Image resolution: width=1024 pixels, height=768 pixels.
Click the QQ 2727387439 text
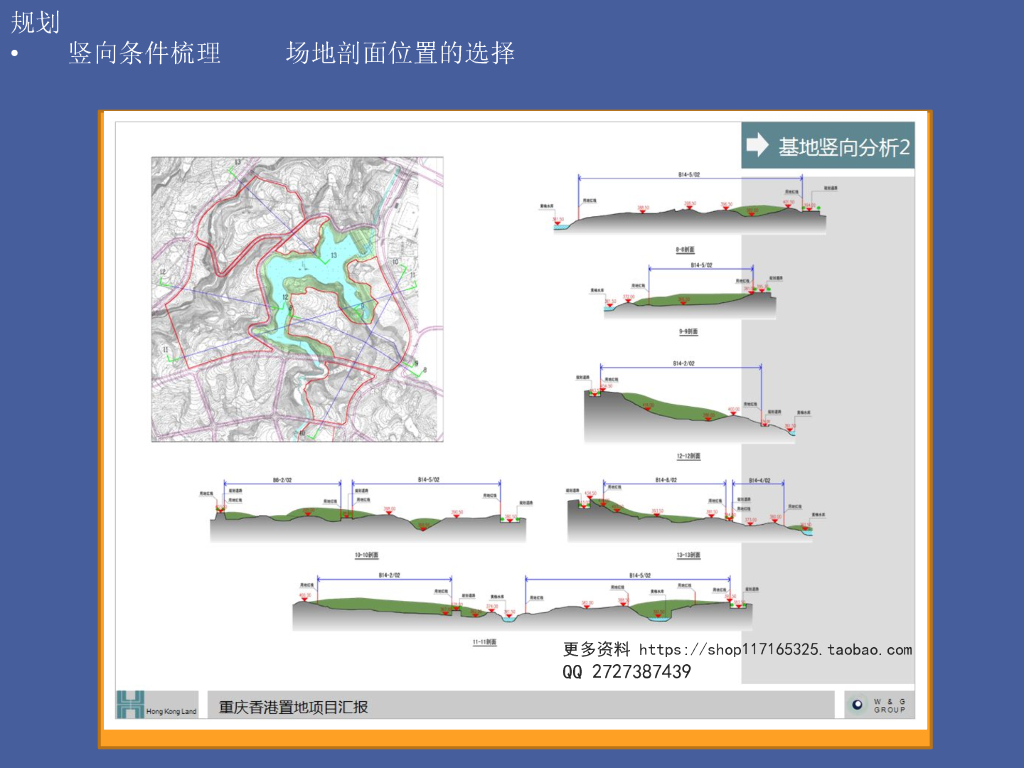coord(626,672)
